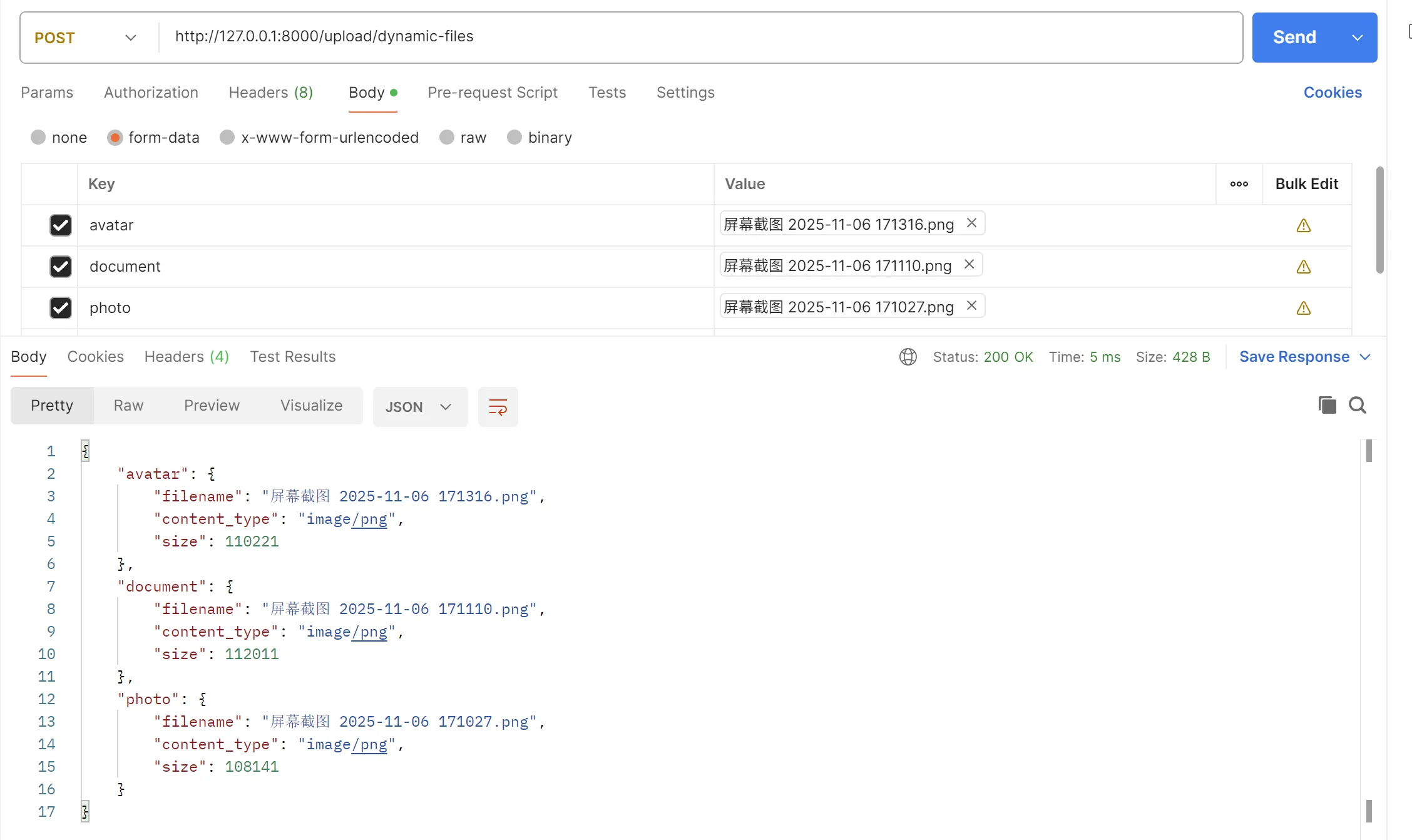This screenshot has height=840, width=1412.
Task: Open the Visualize response view
Action: coord(311,406)
